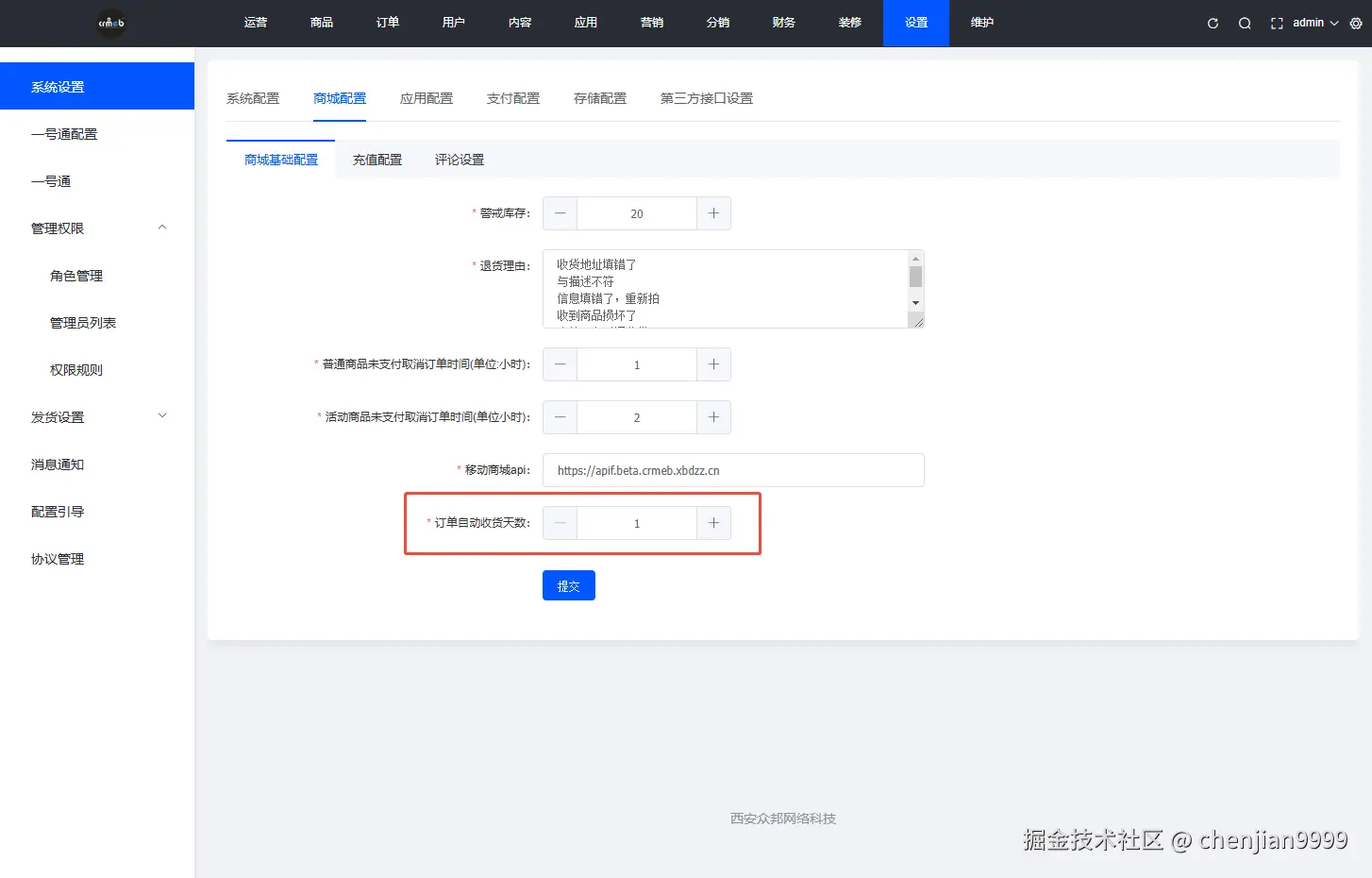Click plus button for 订单自动收货天数
This screenshot has height=878, width=1372.
pyautogui.click(x=713, y=523)
